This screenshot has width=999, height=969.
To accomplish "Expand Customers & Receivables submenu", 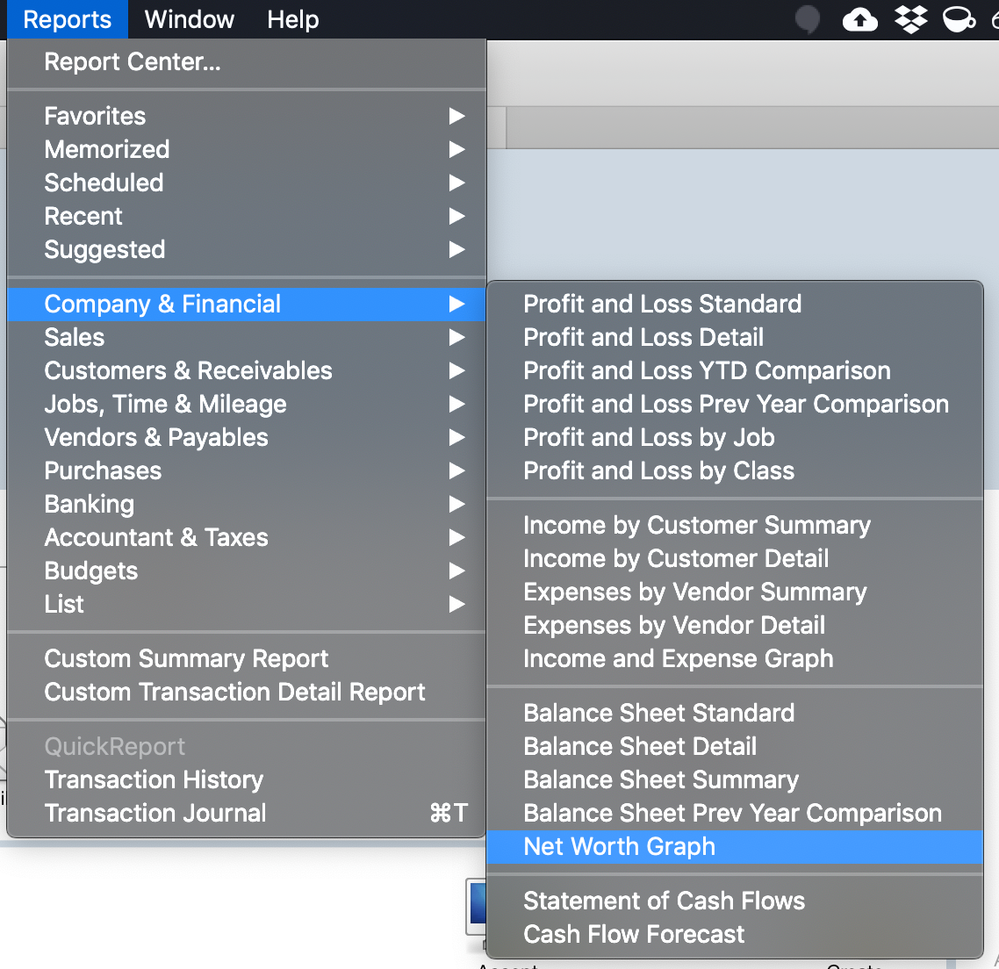I will [x=247, y=371].
